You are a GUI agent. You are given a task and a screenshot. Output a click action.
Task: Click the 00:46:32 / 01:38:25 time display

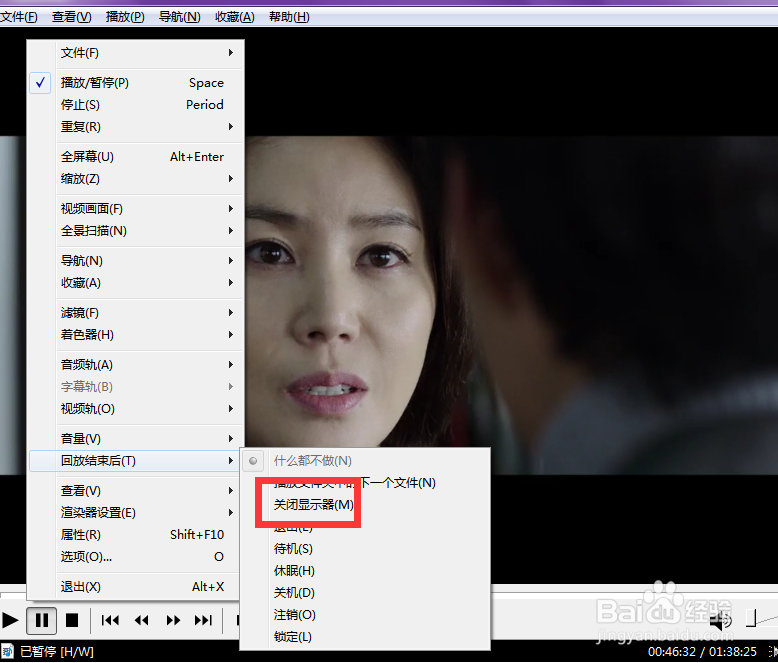click(x=702, y=652)
